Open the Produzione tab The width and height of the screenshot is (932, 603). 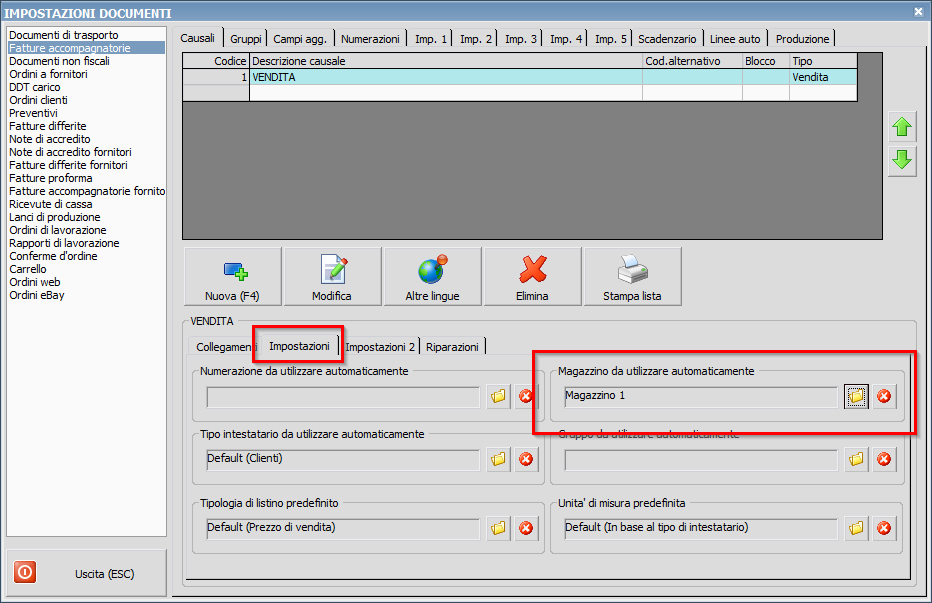point(802,39)
